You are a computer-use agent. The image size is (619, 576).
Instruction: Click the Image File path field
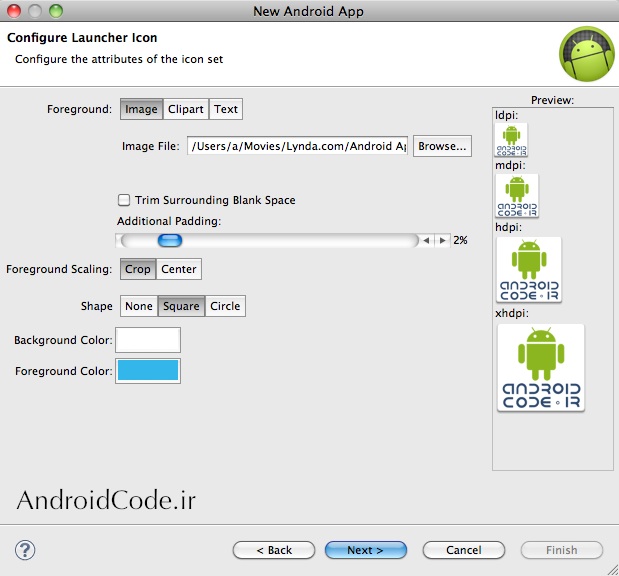(297, 146)
